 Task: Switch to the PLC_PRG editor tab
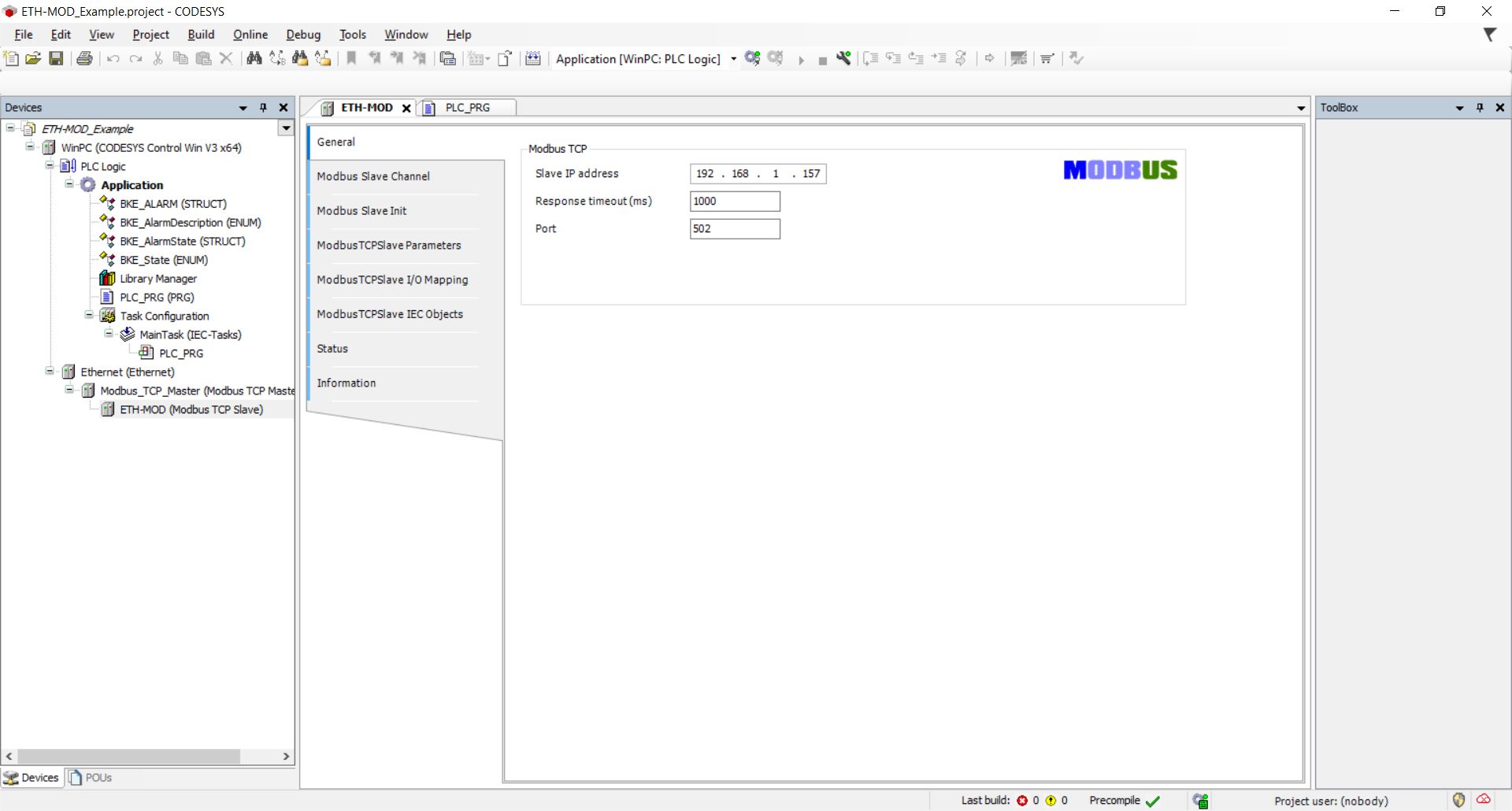pyautogui.click(x=467, y=108)
